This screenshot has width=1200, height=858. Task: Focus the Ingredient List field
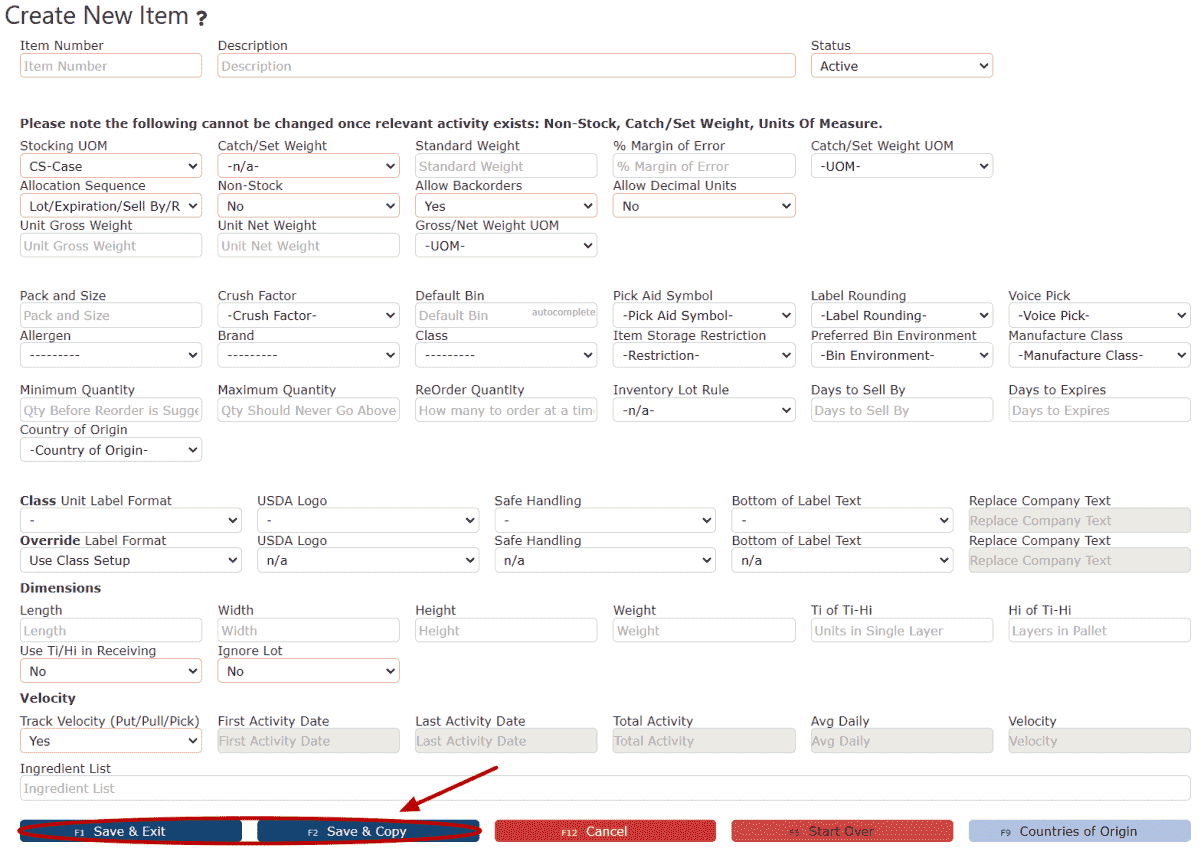click(x=604, y=789)
